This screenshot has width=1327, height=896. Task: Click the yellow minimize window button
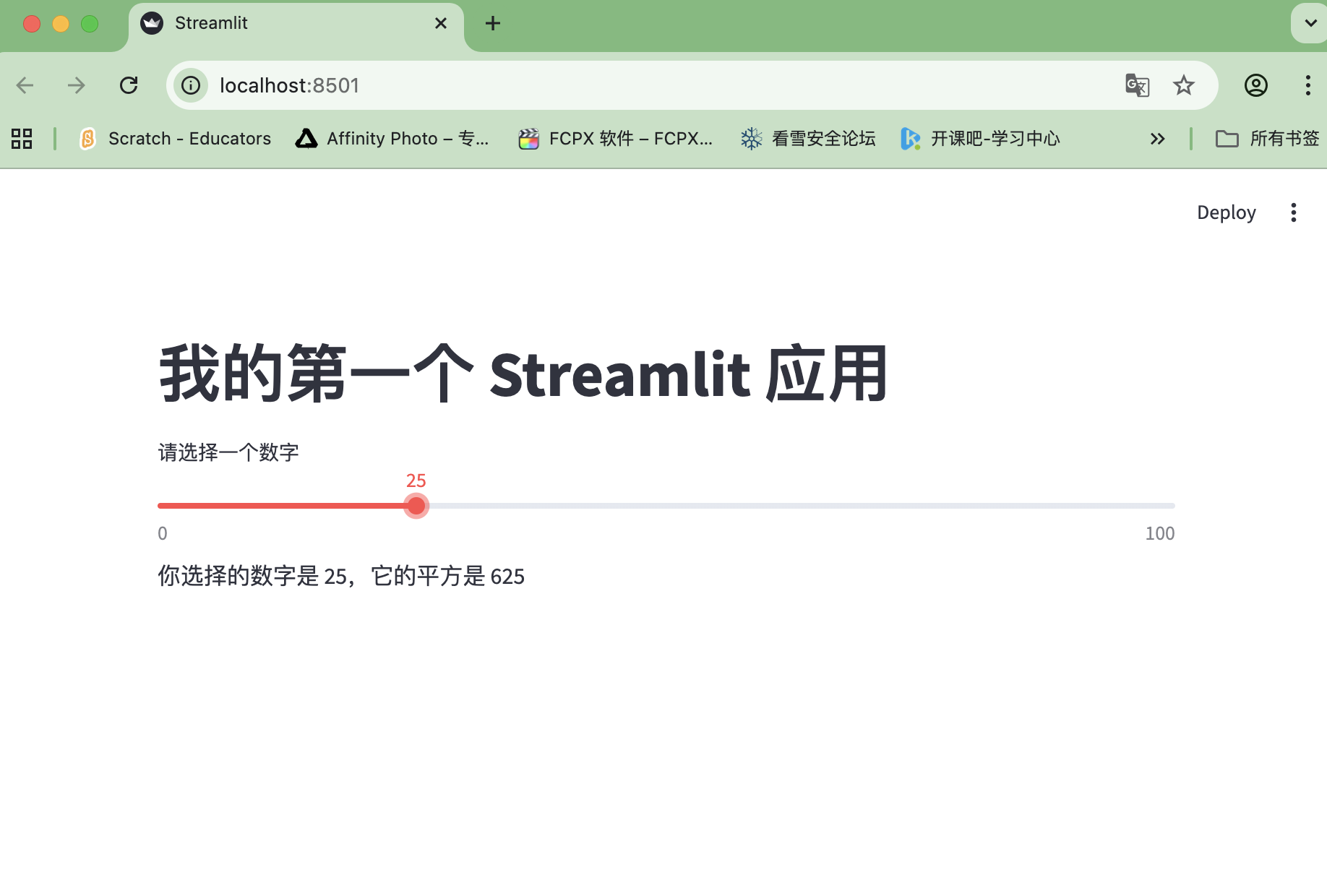pos(61,24)
